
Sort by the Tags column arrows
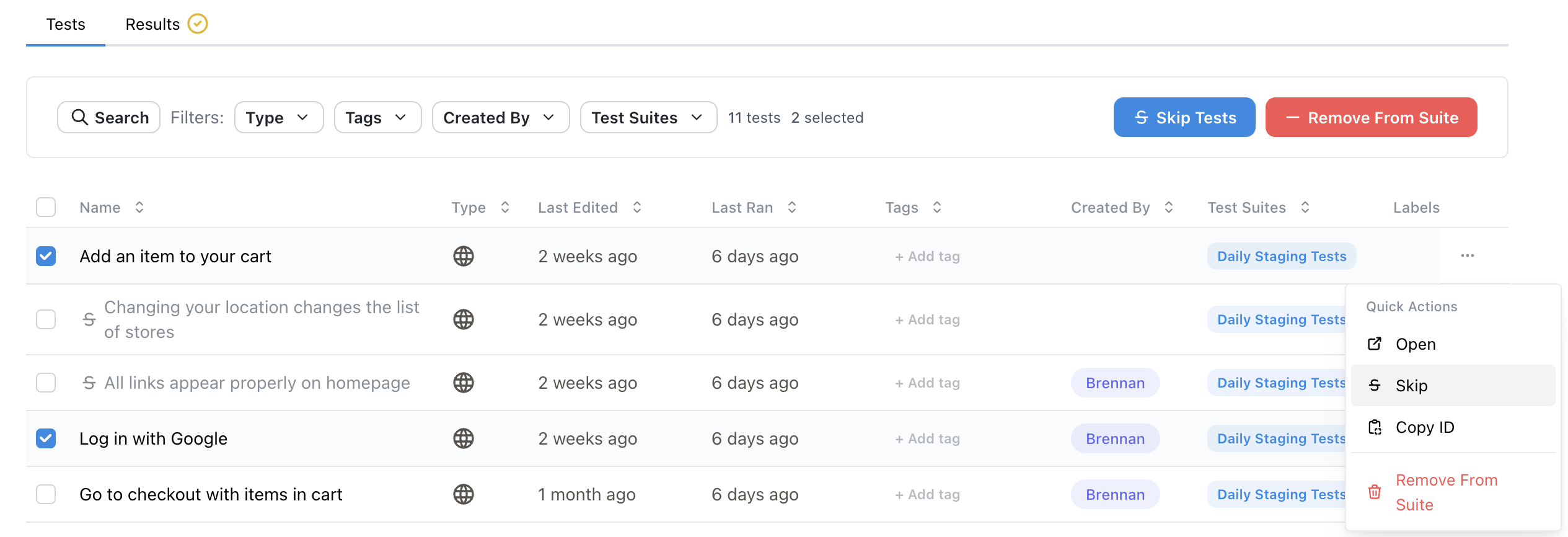(x=937, y=207)
